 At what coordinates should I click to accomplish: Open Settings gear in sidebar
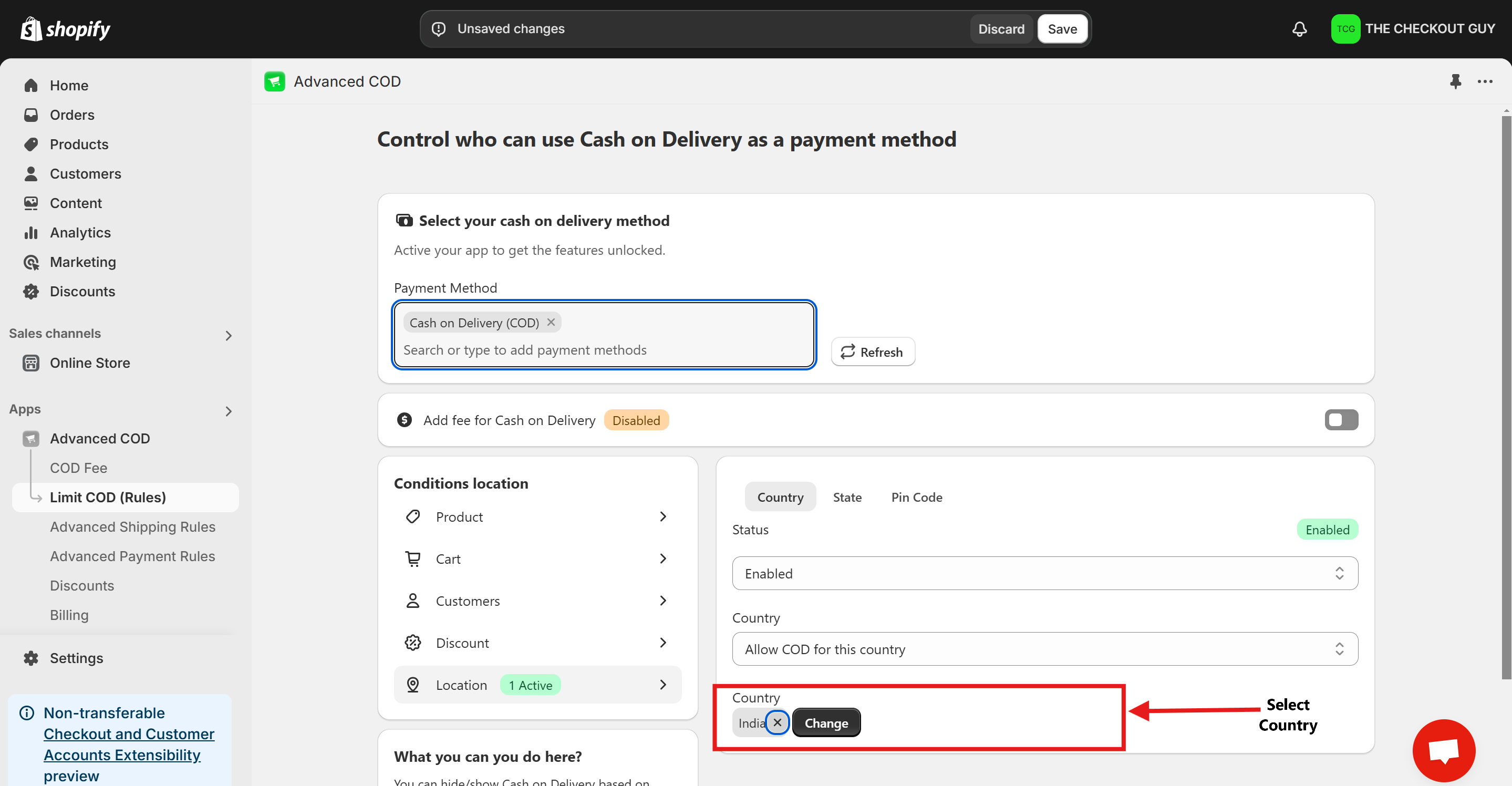coord(76,658)
